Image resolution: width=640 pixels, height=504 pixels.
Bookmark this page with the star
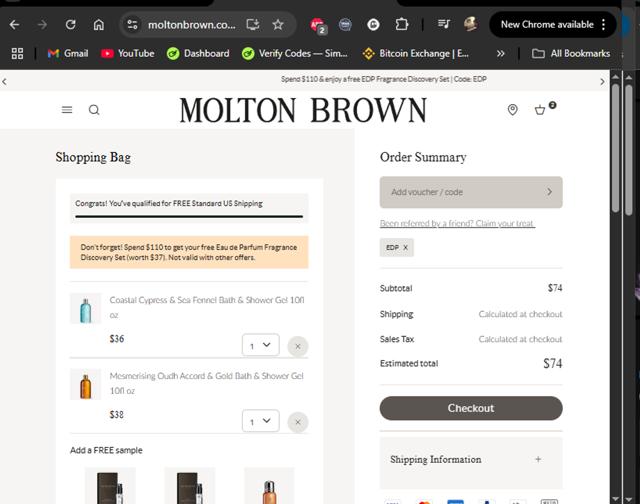click(278, 25)
